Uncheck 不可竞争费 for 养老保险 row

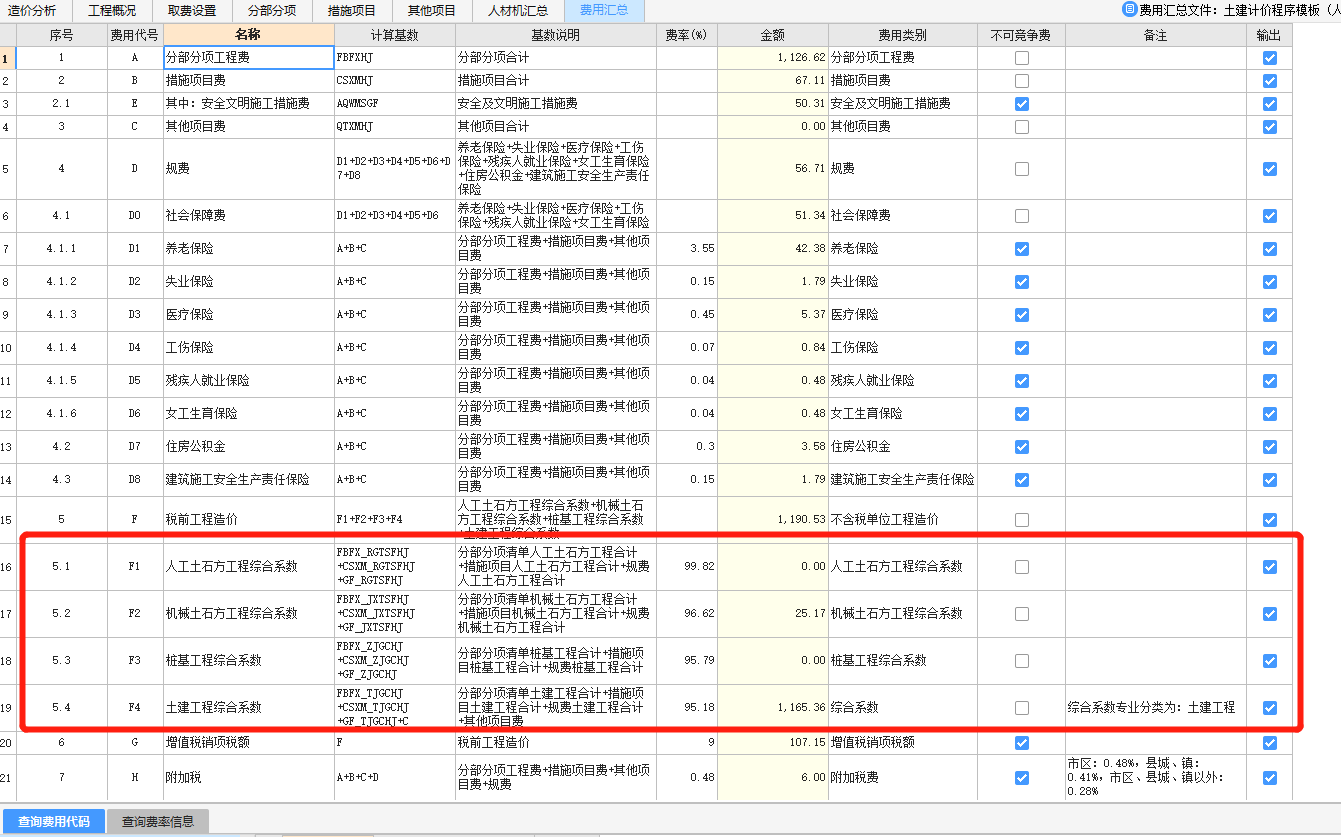(x=1021, y=248)
